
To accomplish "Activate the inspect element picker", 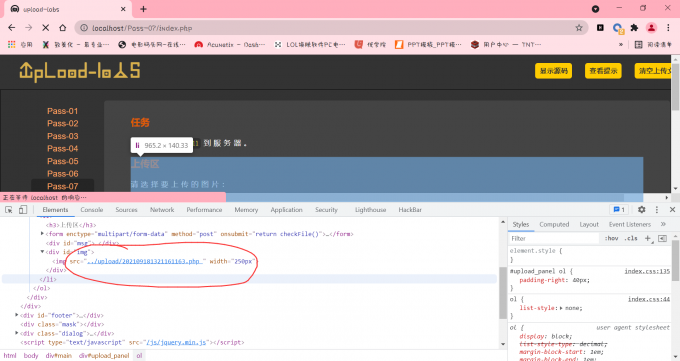I will tap(9, 210).
